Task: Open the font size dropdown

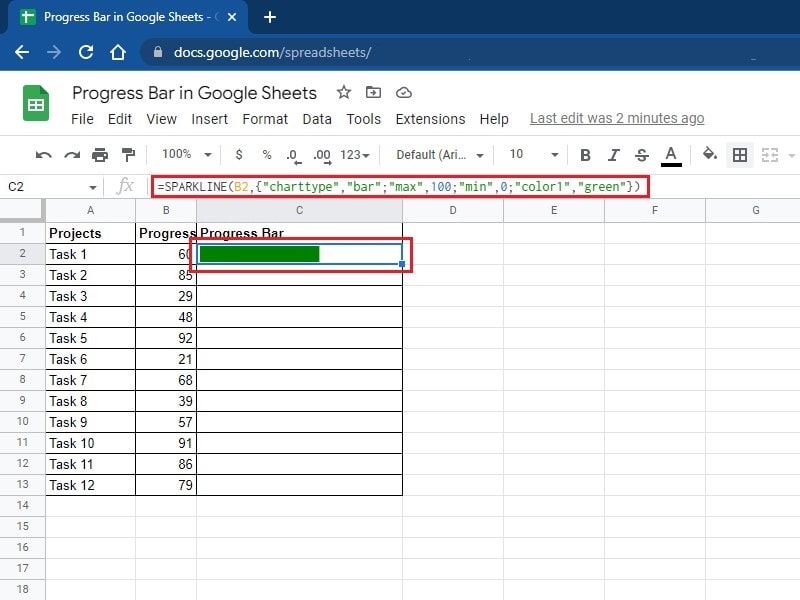Action: coord(530,156)
